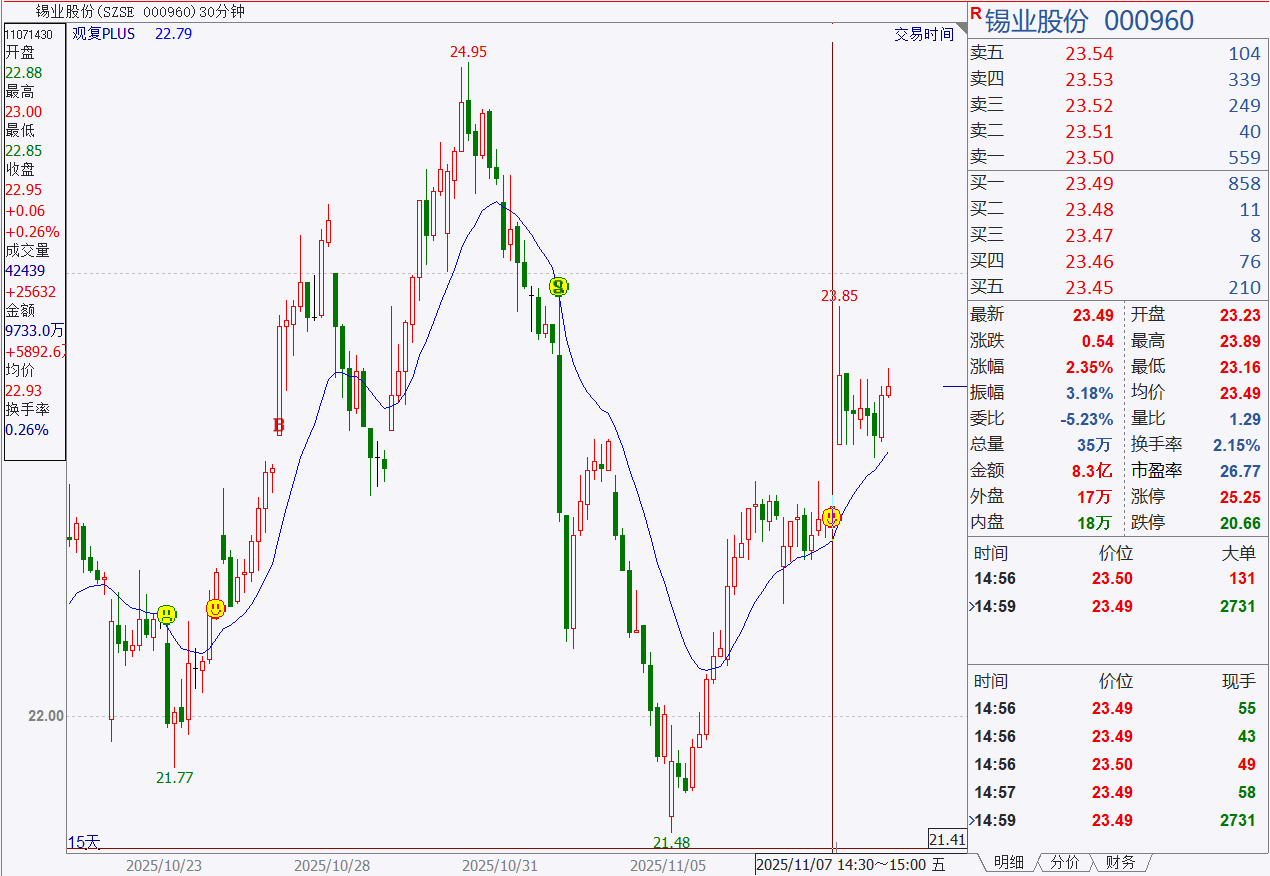
Task: Click the 涨幅 2.35% value
Action: pos(1090,367)
